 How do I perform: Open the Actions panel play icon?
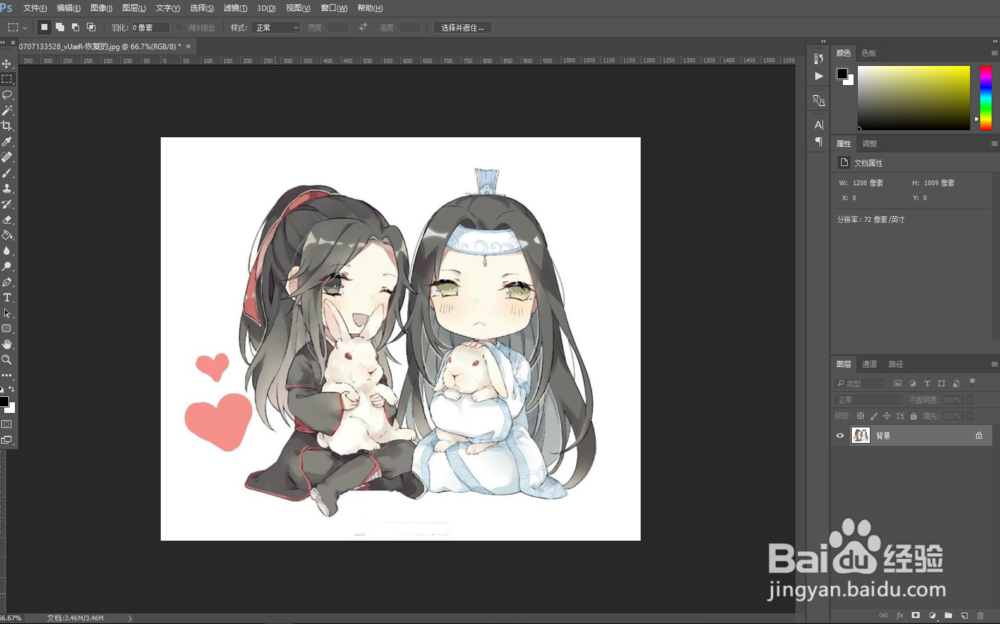point(819,76)
